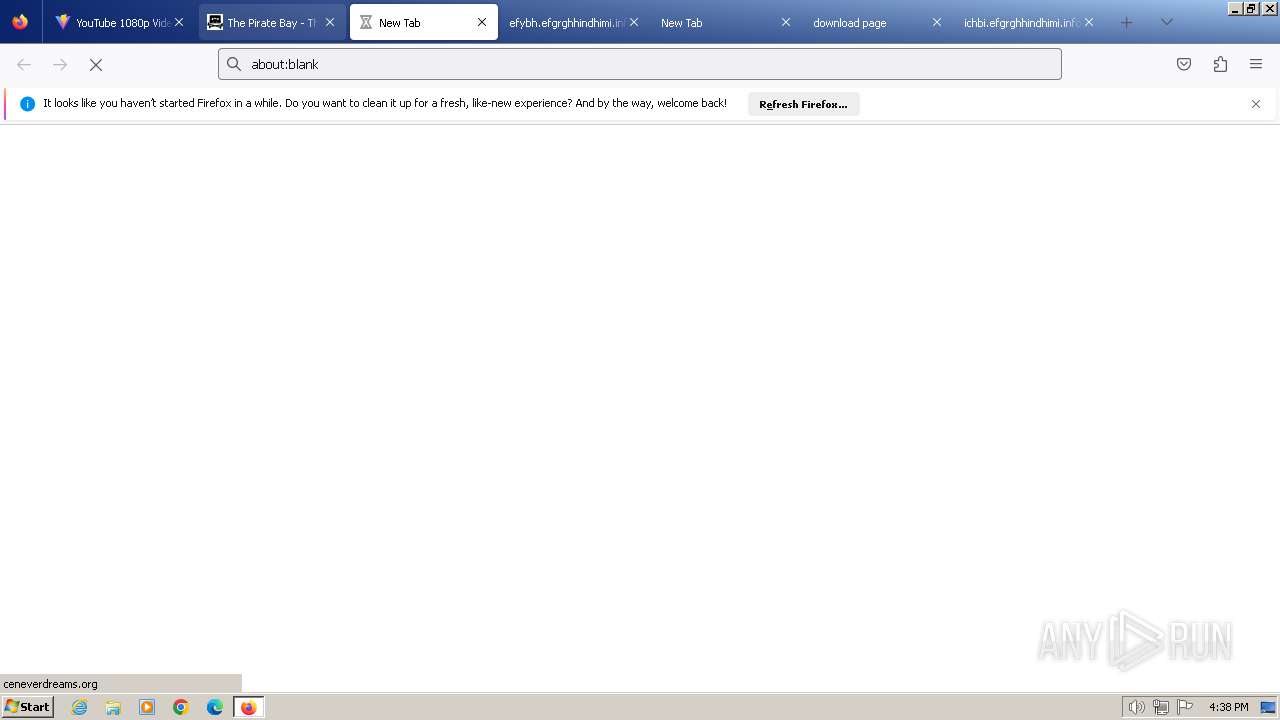The image size is (1280, 720).
Task: Close The Pirate Bay tab
Action: pyautogui.click(x=330, y=22)
